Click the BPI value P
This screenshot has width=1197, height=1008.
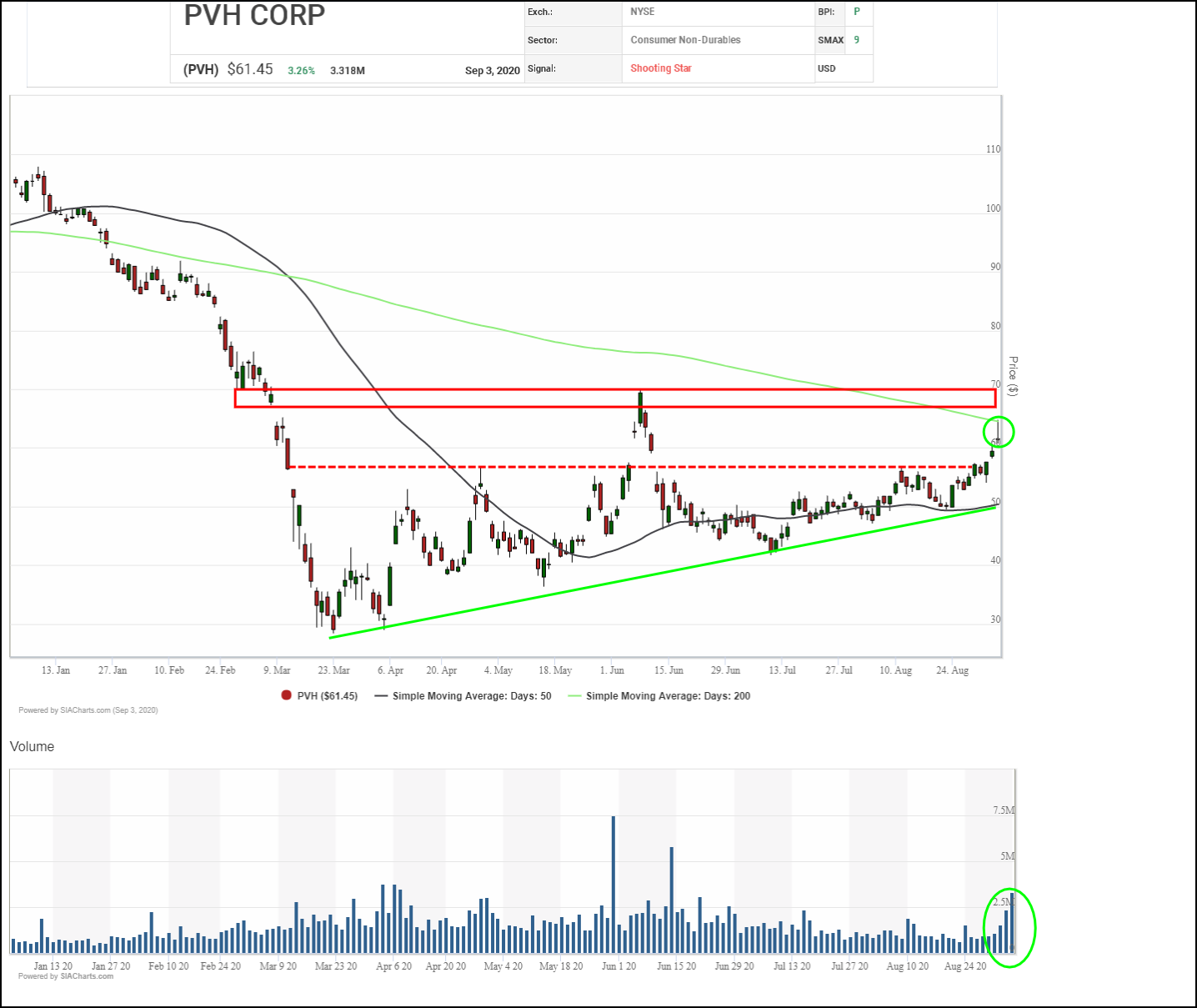[x=856, y=12]
